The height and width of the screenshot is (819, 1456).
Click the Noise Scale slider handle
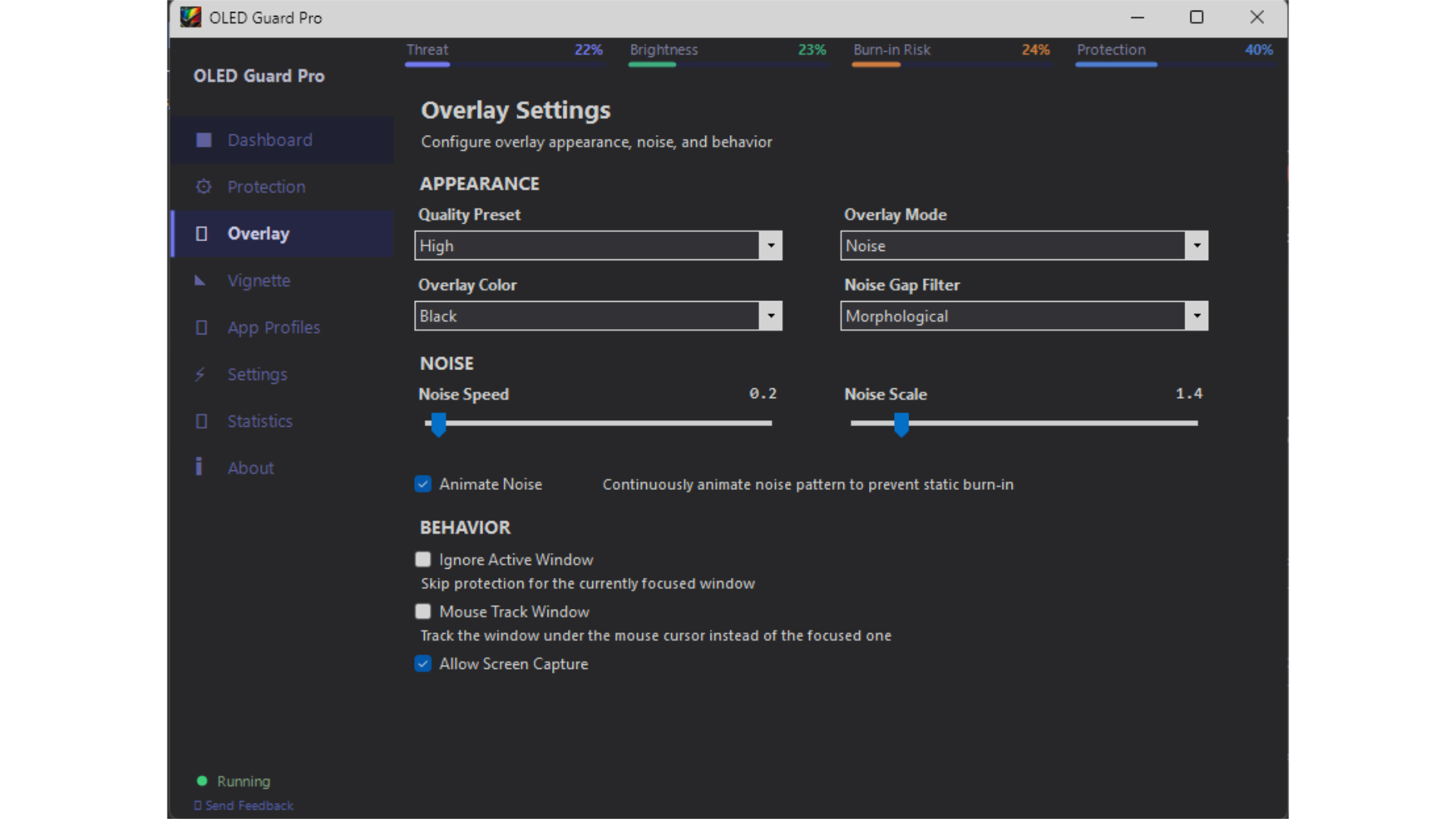click(901, 425)
